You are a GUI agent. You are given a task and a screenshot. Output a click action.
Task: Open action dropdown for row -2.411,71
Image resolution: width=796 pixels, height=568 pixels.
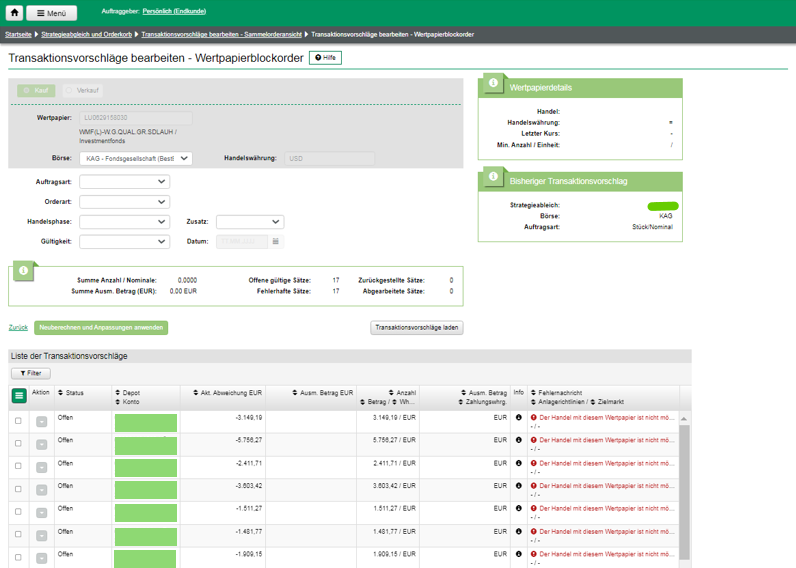tap(42, 467)
